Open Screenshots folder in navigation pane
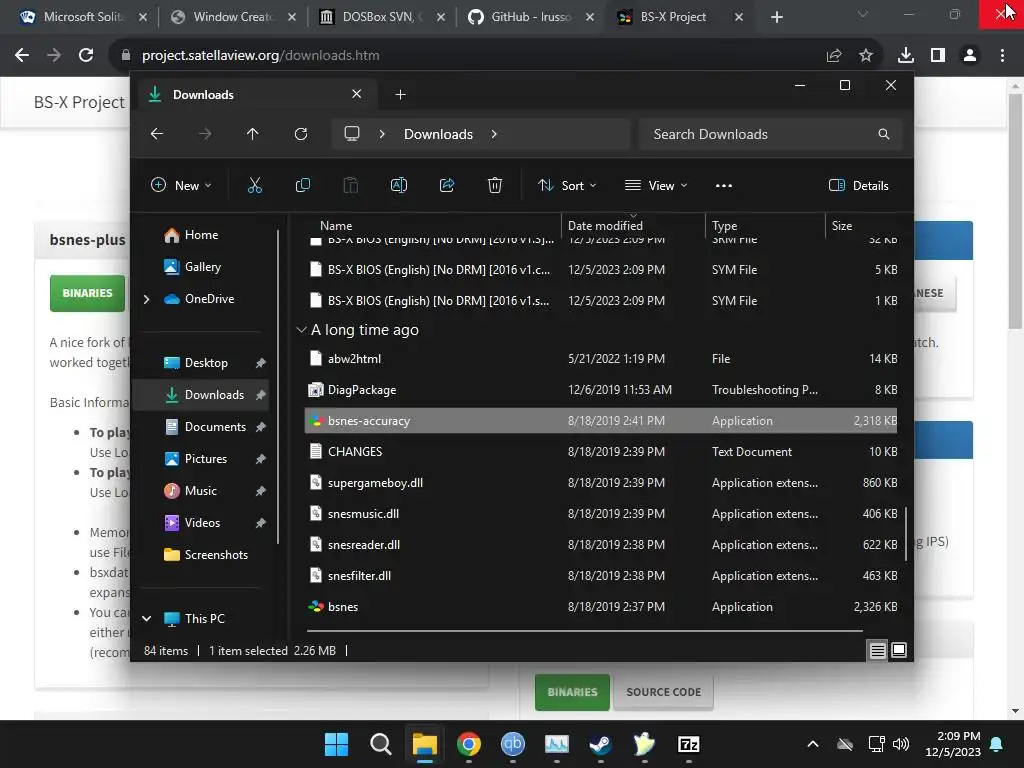1024x768 pixels. pyautogui.click(x=216, y=555)
